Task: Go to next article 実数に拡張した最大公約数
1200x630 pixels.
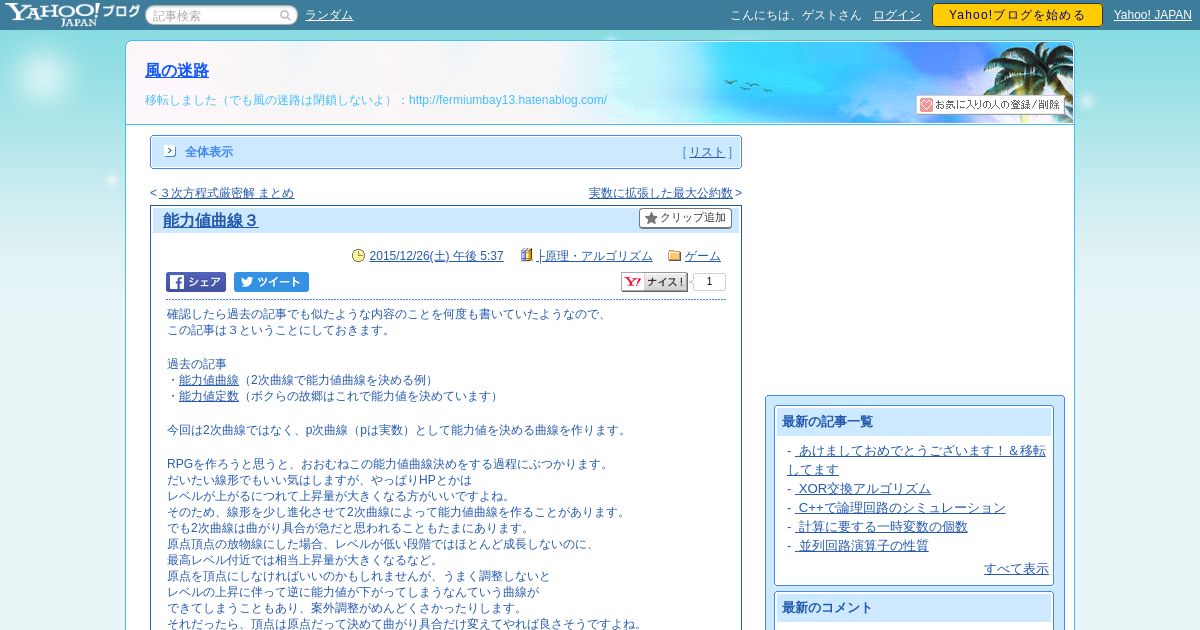Action: (661, 193)
